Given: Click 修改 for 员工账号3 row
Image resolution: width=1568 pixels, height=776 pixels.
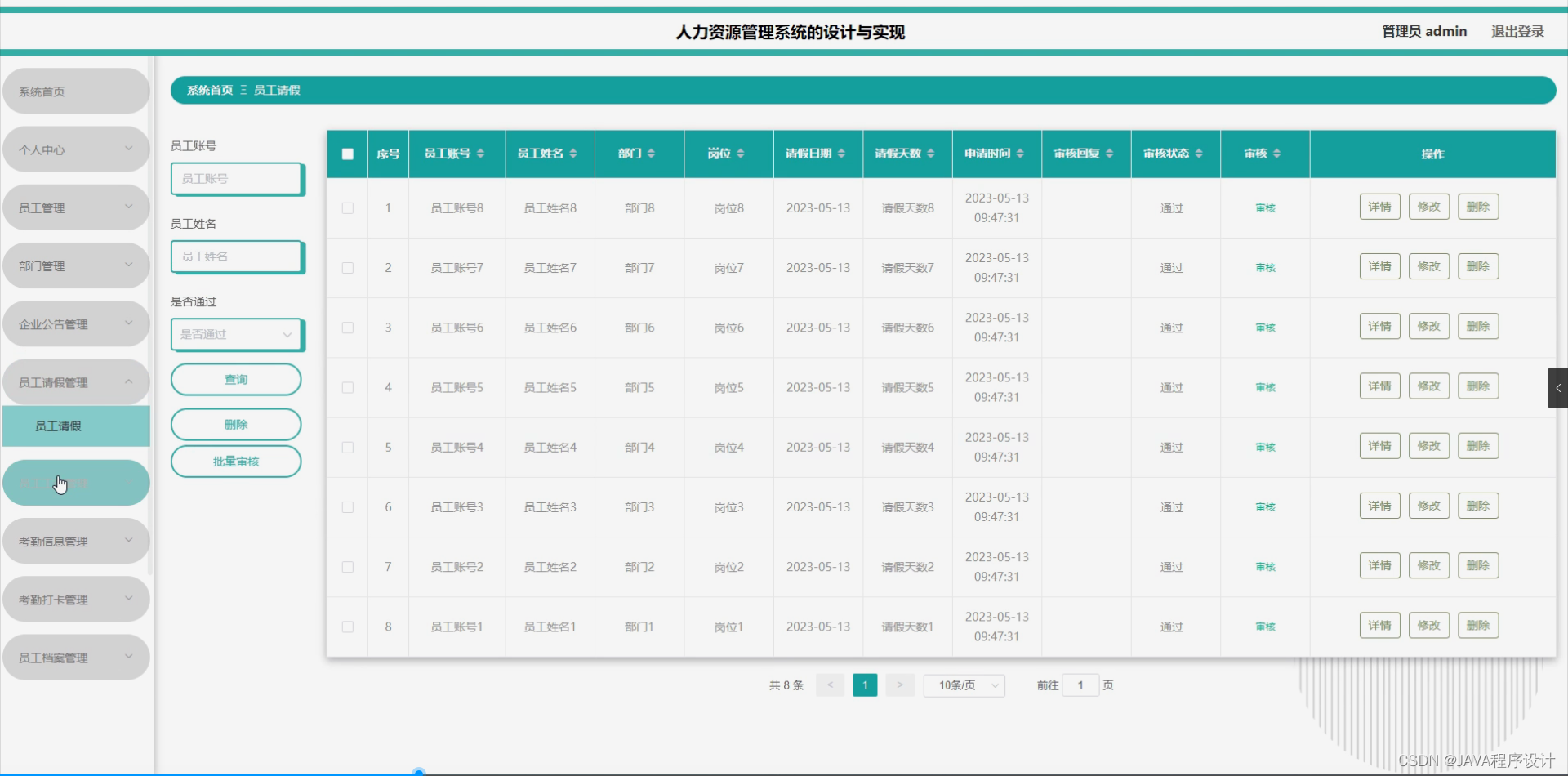Looking at the screenshot, I should coord(1429,506).
